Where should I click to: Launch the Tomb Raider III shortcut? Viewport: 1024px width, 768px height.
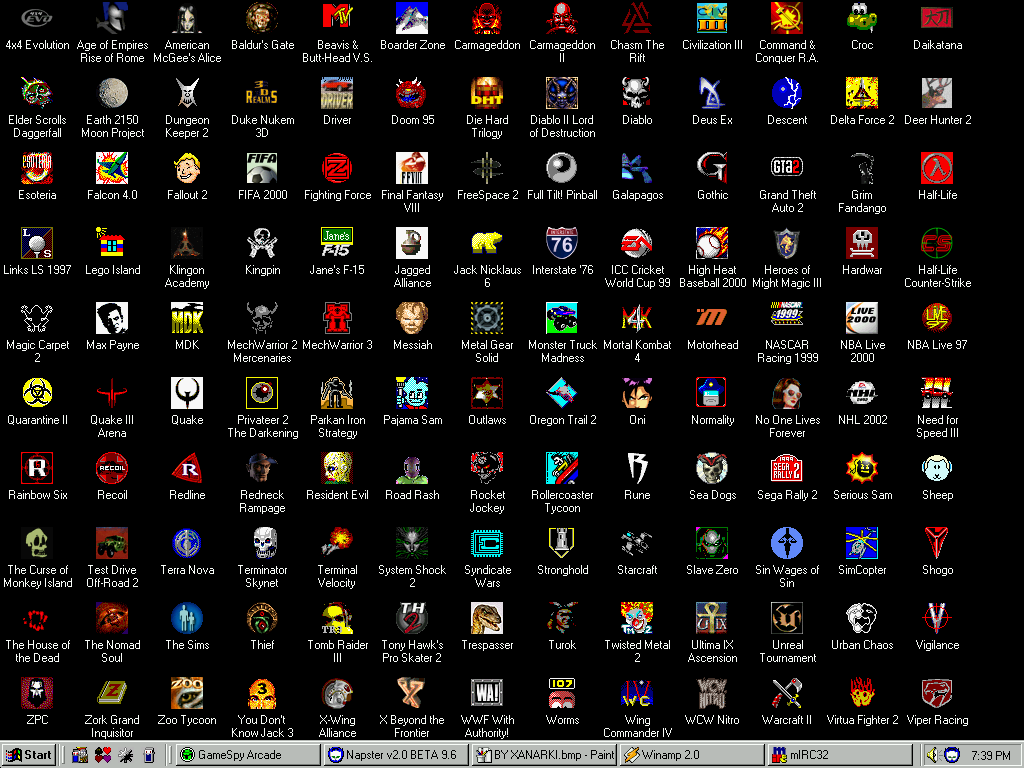(337, 618)
